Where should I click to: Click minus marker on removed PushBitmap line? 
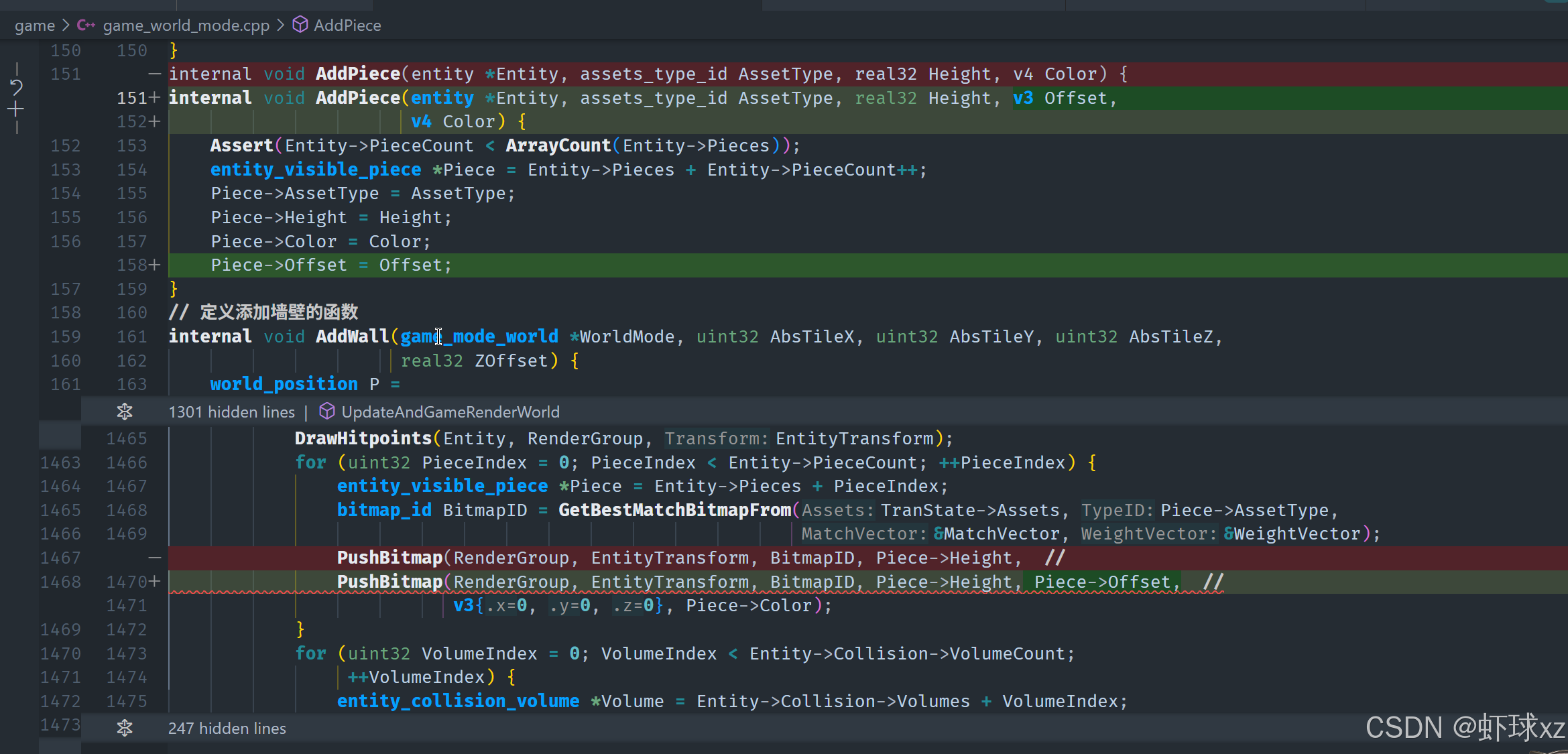tap(155, 558)
